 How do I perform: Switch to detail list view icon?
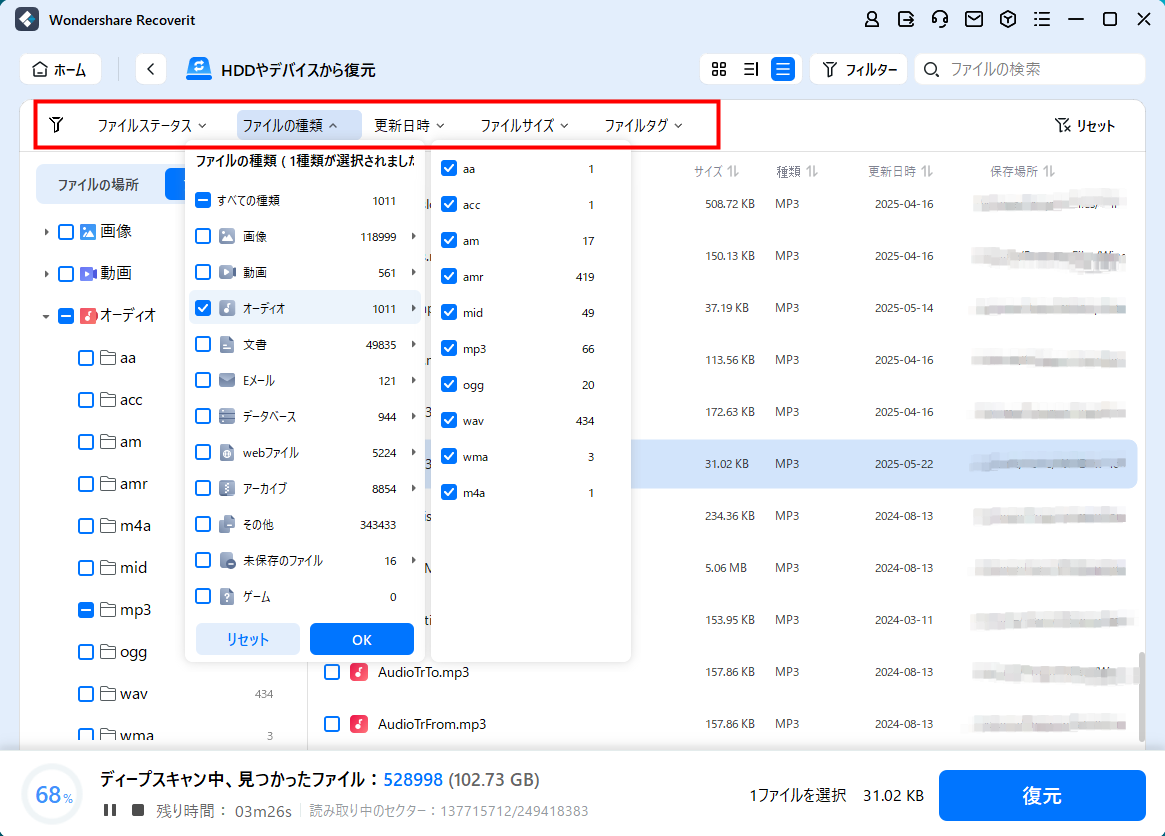coord(750,69)
